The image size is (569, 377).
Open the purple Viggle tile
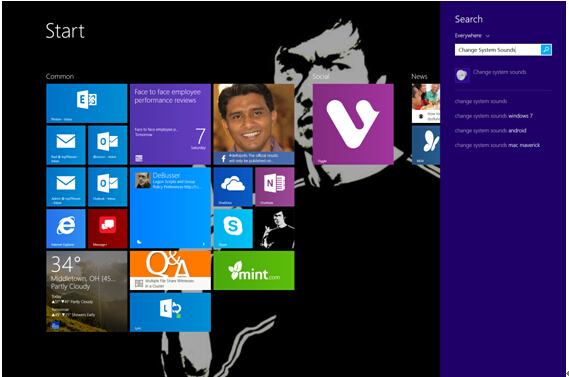click(x=353, y=124)
